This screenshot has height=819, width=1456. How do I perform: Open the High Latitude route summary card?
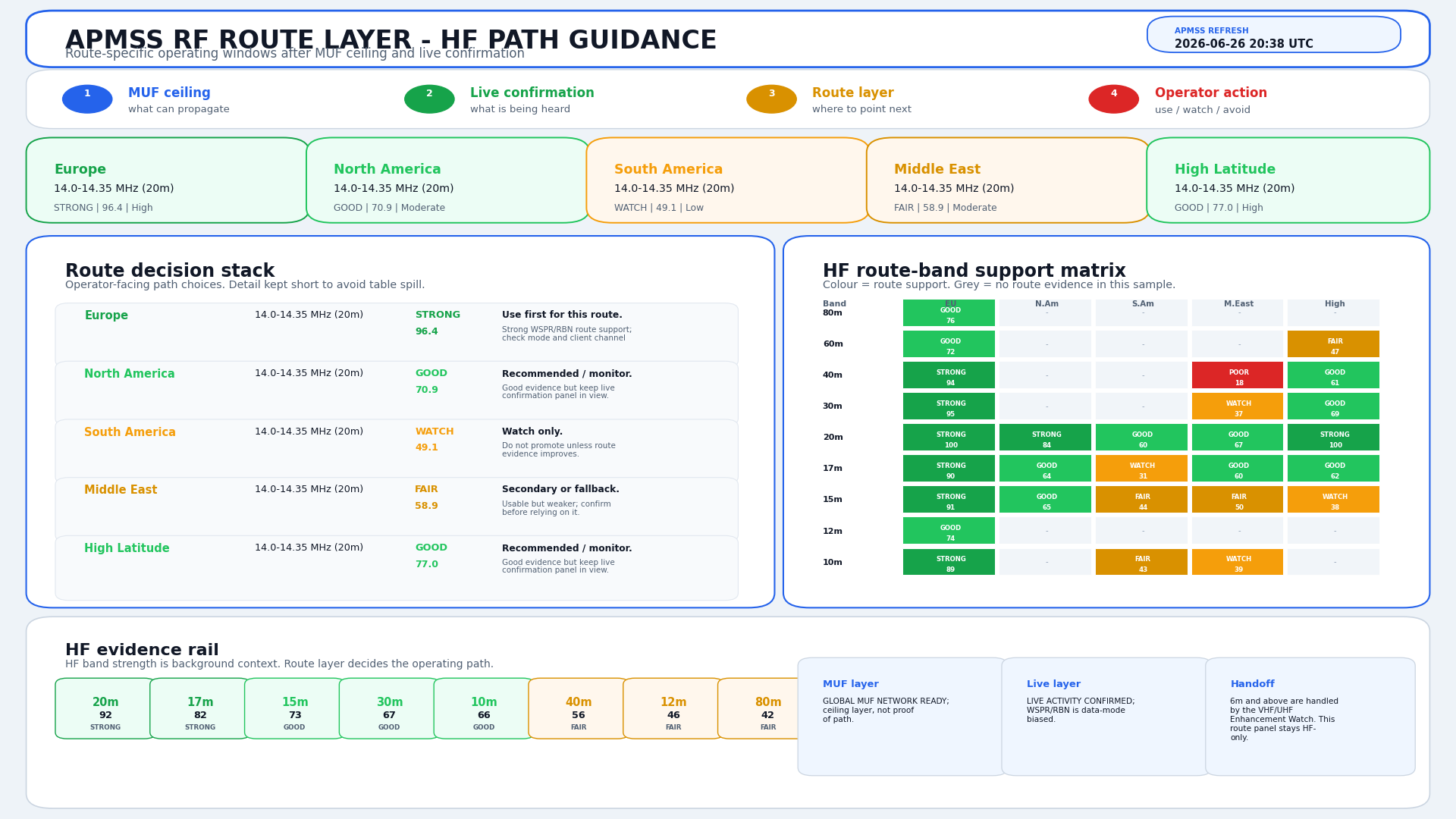tap(1288, 180)
